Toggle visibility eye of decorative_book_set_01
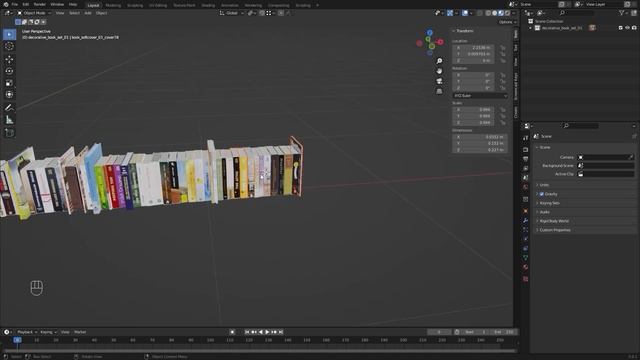The width and height of the screenshot is (640, 360). (627, 28)
